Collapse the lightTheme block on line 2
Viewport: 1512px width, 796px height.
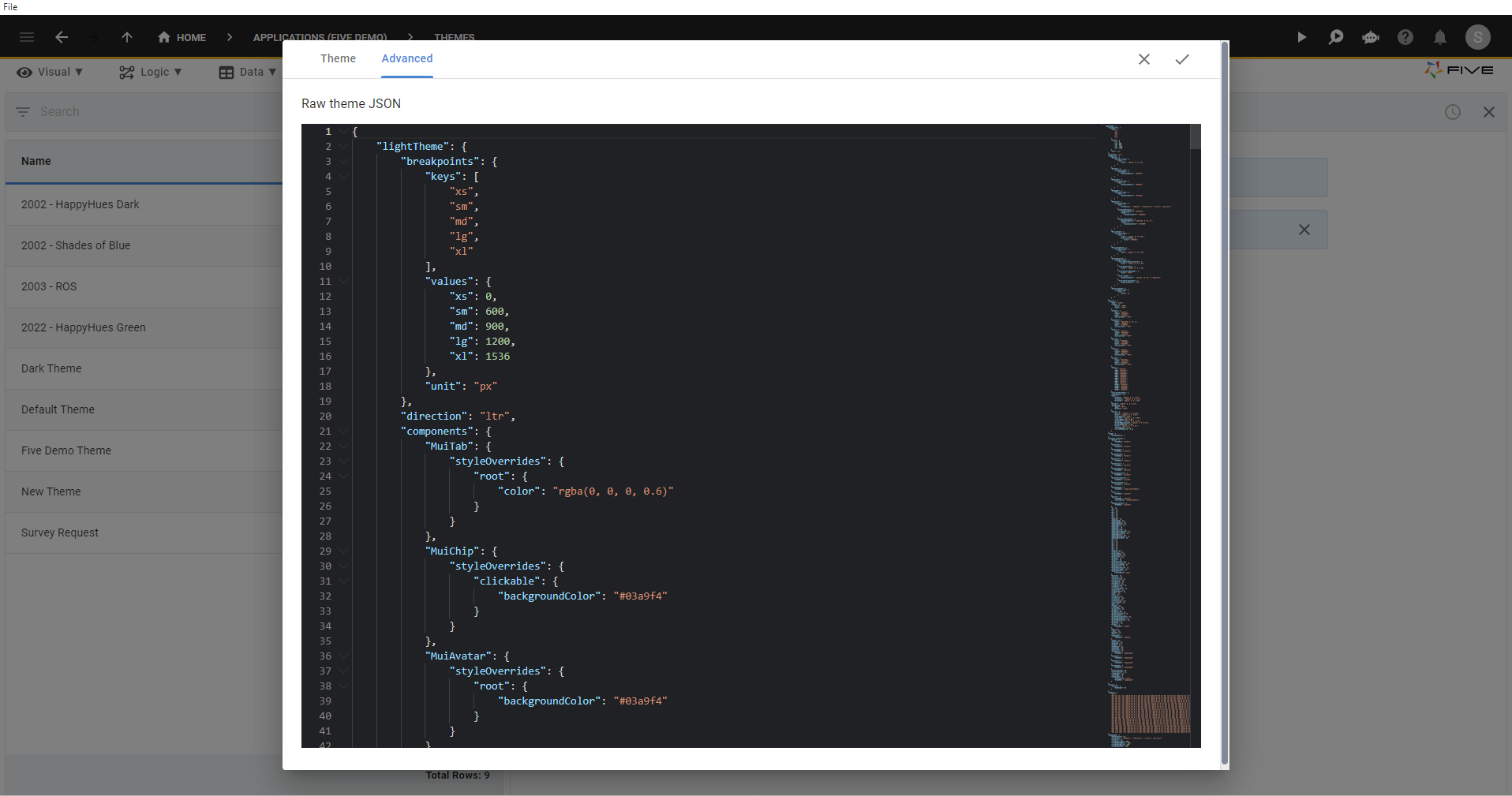pyautogui.click(x=342, y=146)
